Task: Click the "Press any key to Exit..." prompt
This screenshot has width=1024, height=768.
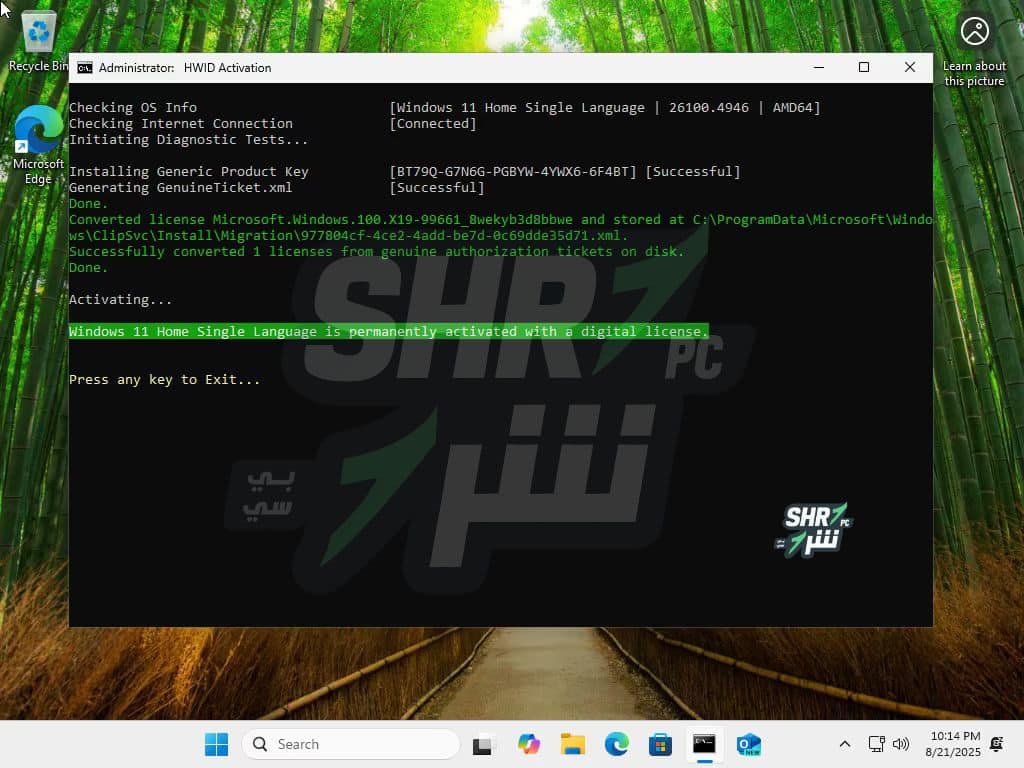Action: coord(165,379)
